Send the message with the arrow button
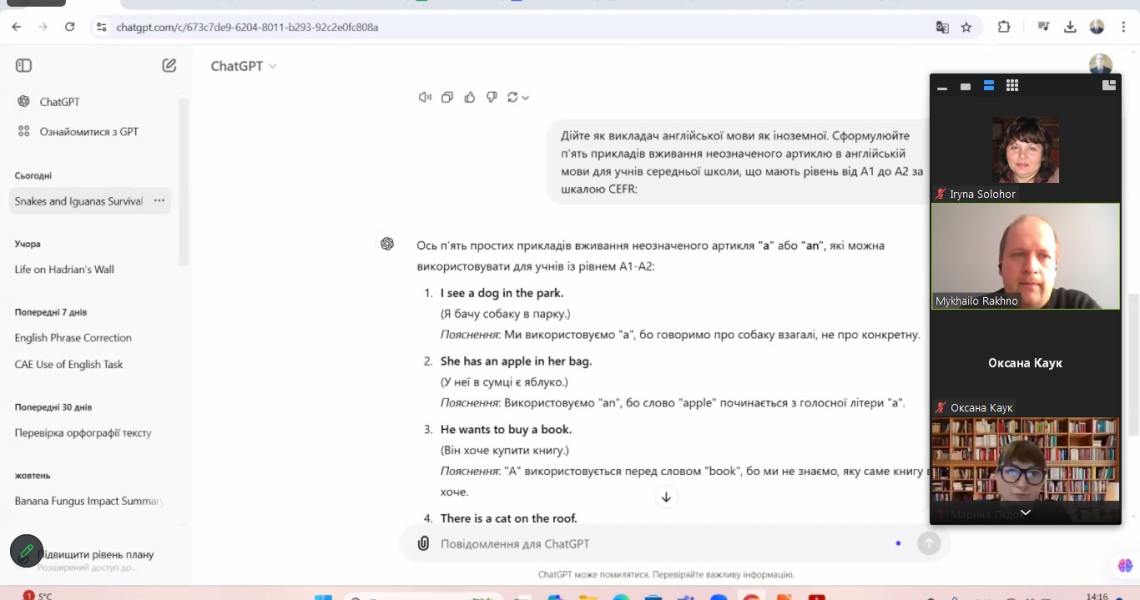Viewport: 1140px width, 600px height. (x=928, y=543)
